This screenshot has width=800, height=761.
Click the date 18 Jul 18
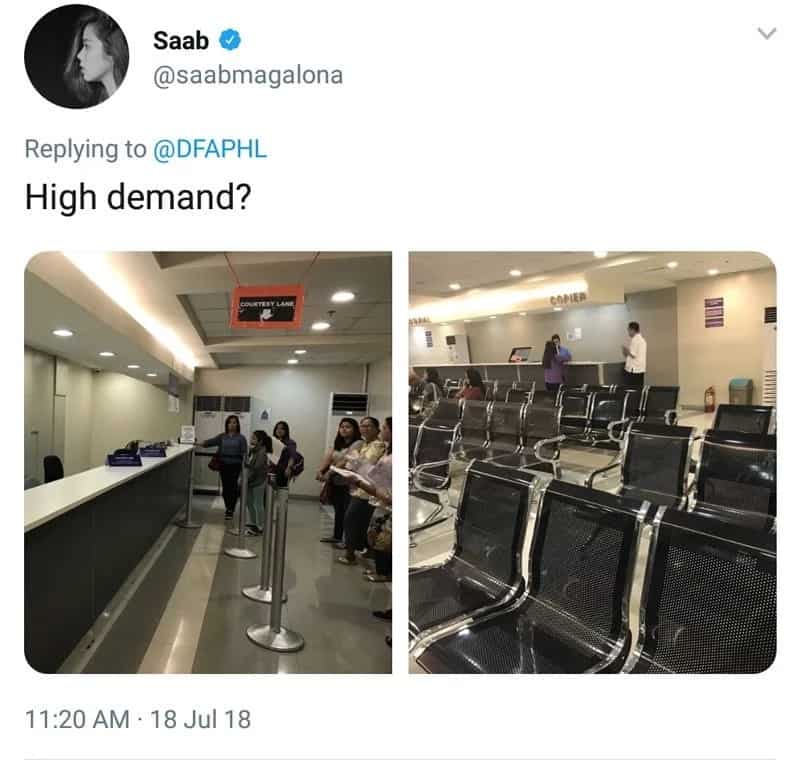201,720
